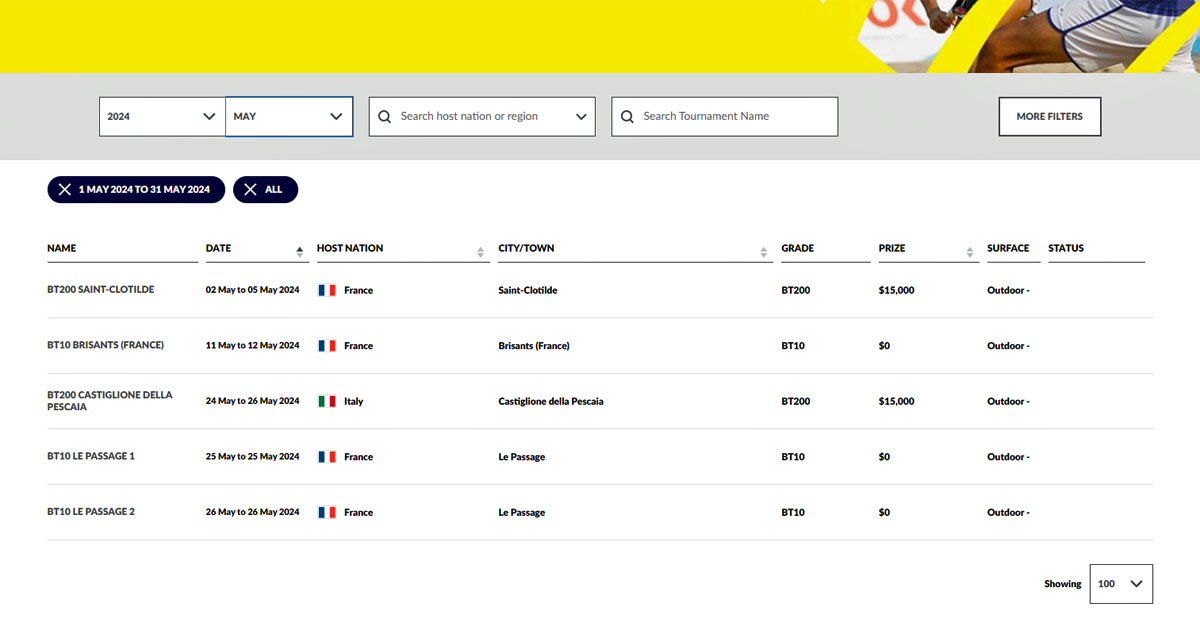Open the 2024 year dropdown

pos(161,116)
